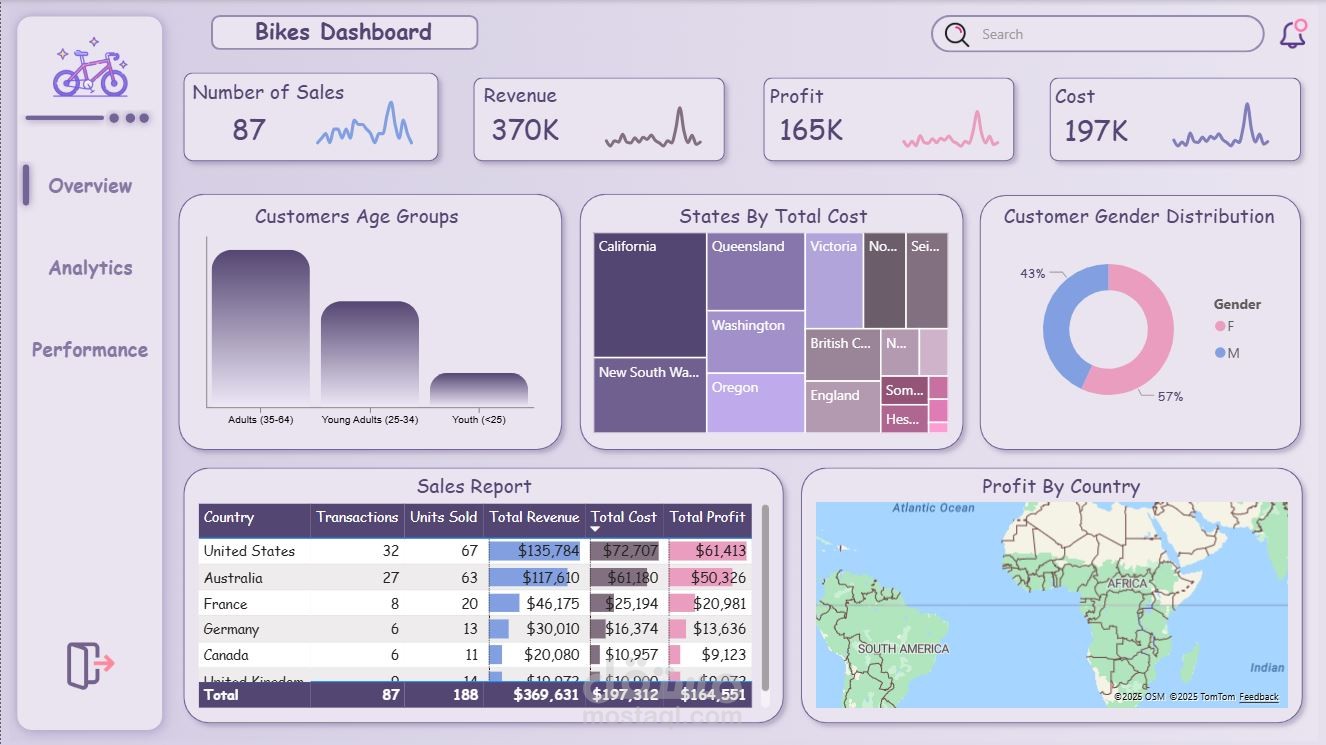Open the notifications bell icon
1326x745 pixels.
[x=1293, y=34]
